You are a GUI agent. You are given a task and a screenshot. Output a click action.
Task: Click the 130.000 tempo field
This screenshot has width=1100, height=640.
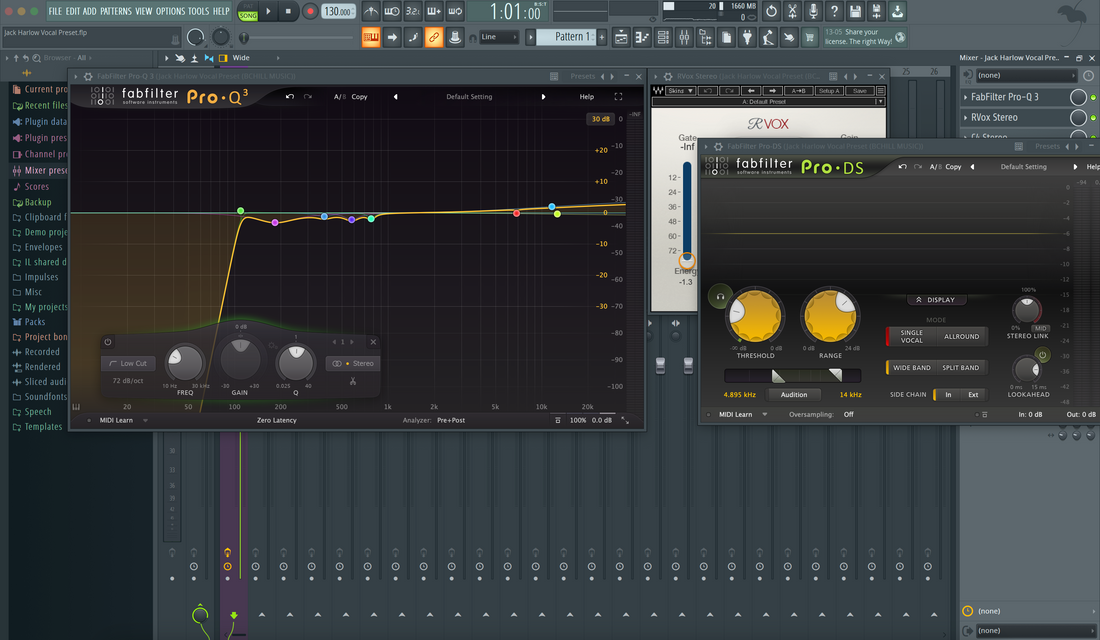tap(338, 12)
